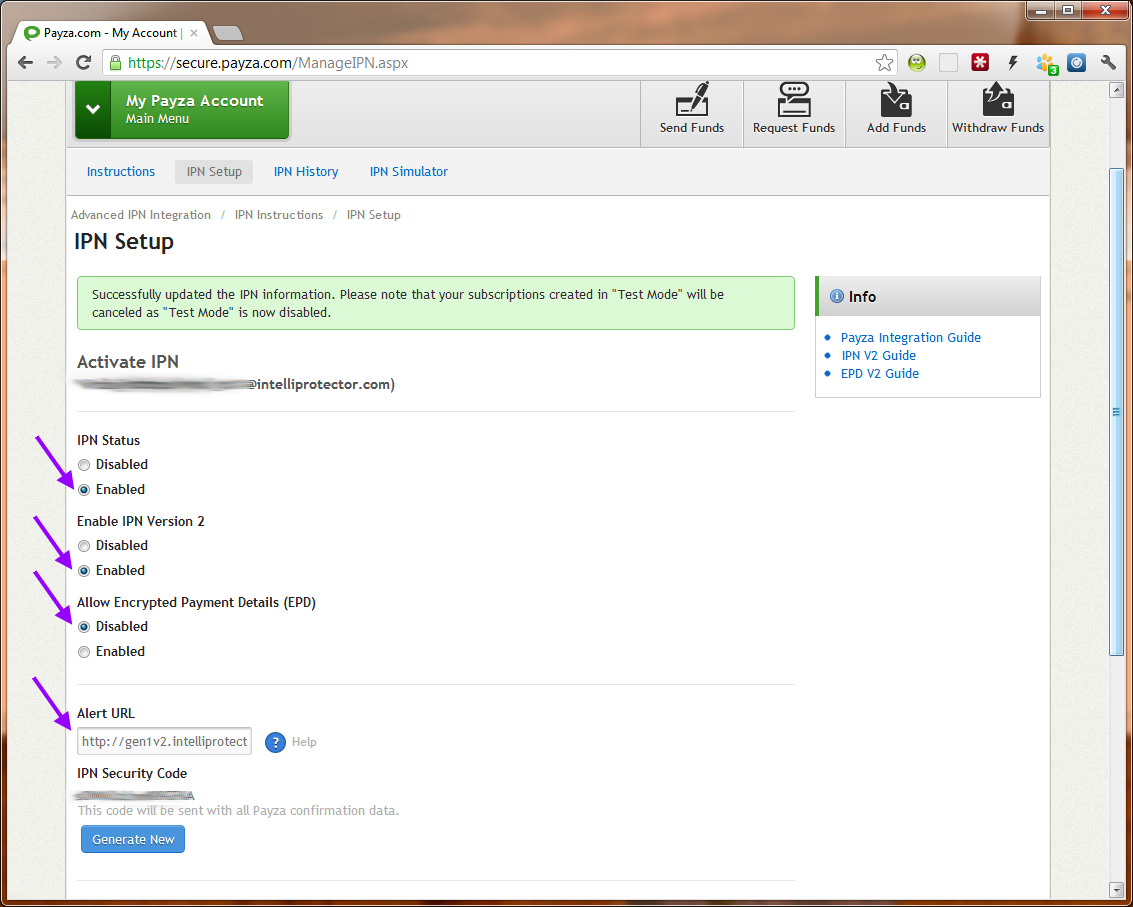Click the page scrollbar thumb
Screen dimensions: 1133x907
click(1116, 412)
